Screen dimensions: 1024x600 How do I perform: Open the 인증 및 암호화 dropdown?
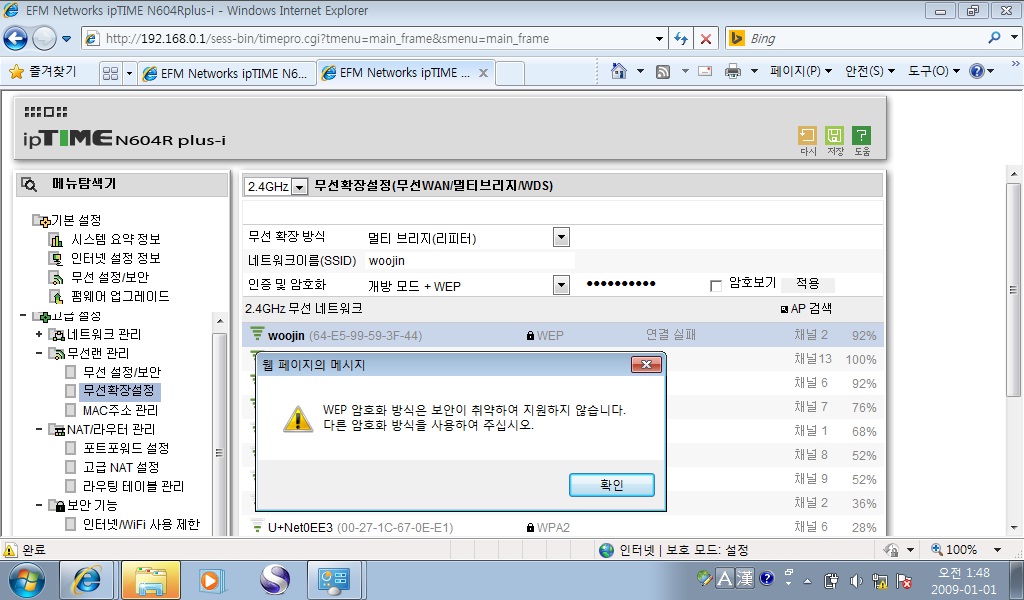coord(561,285)
